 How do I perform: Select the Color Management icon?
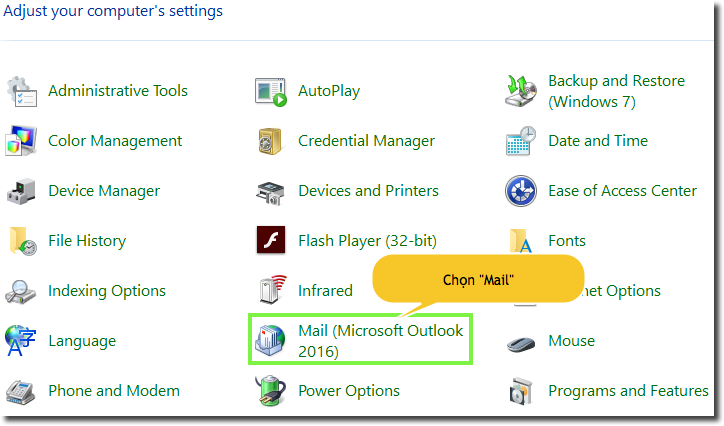pyautogui.click(x=22, y=141)
